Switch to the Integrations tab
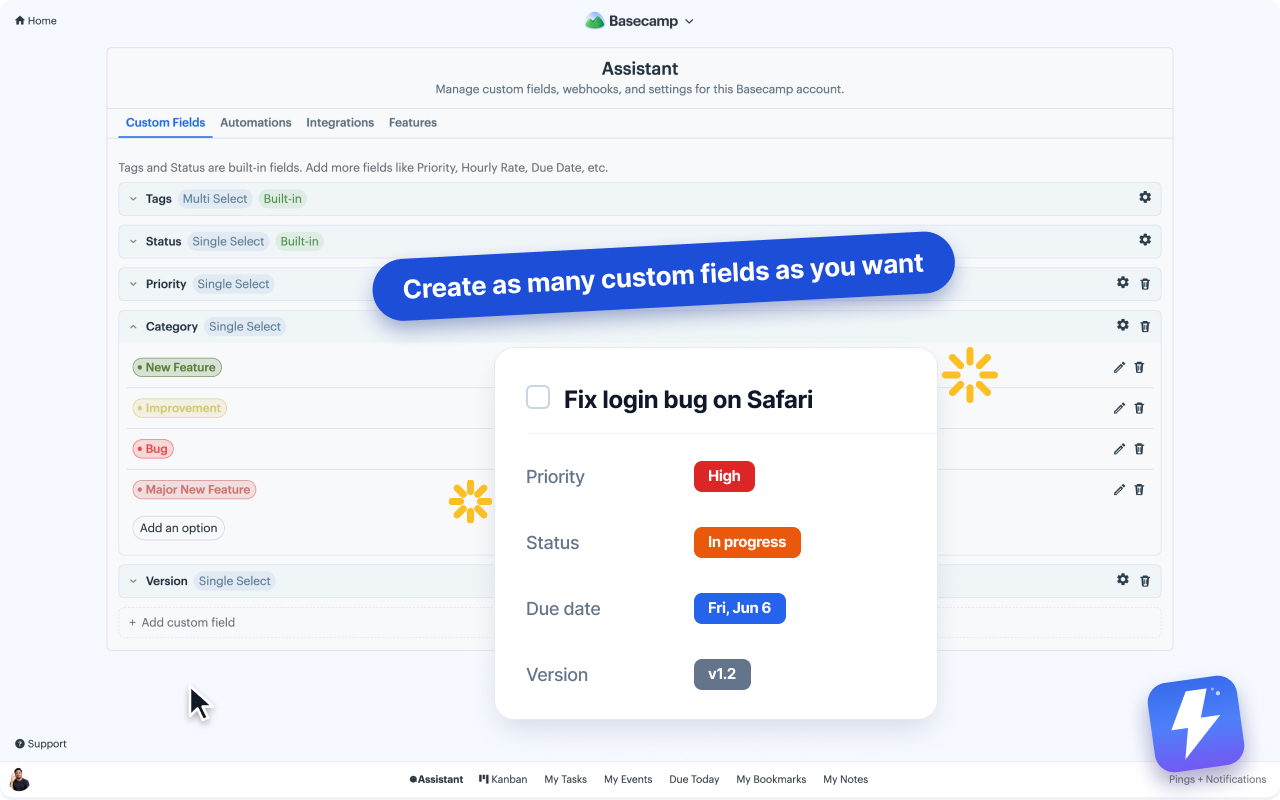1280x800 pixels. point(340,123)
